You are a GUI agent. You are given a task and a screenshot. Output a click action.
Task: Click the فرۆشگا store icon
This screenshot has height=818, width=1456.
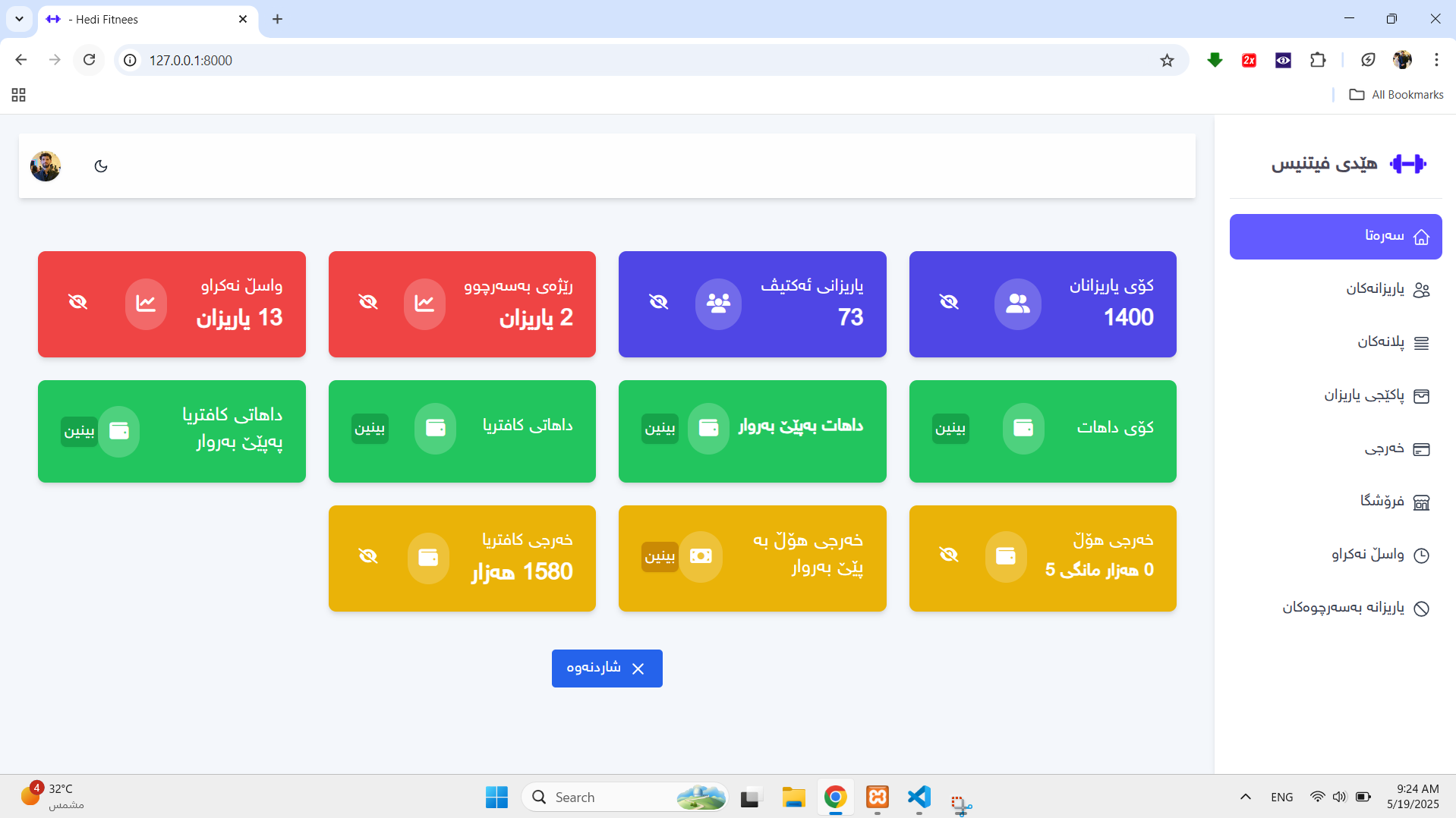point(1421,502)
